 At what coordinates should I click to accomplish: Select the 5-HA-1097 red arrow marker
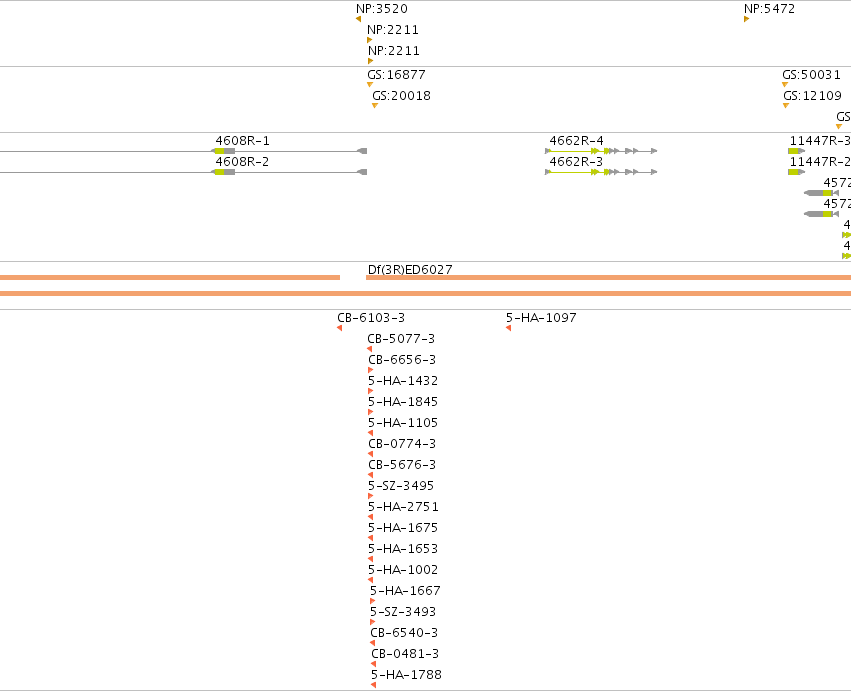pos(509,328)
